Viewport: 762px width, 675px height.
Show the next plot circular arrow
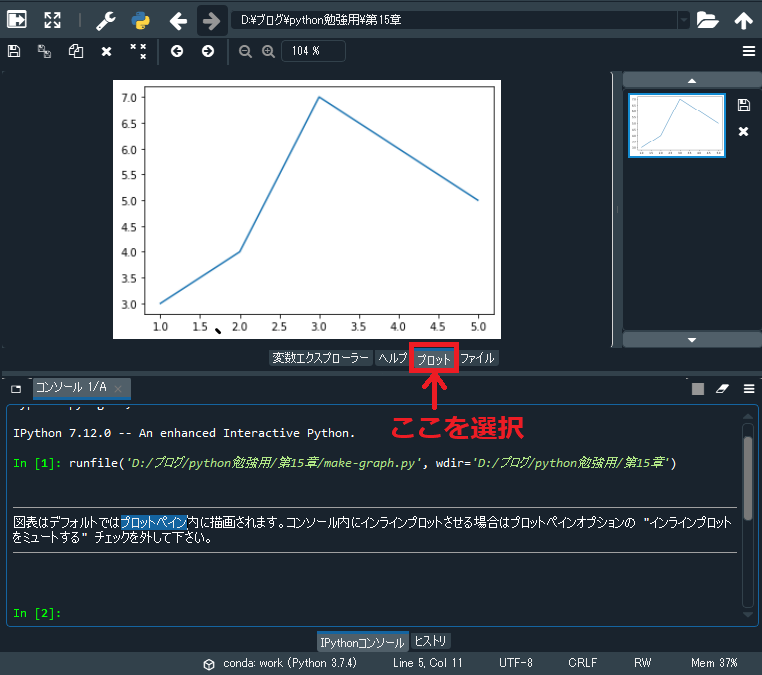pyautogui.click(x=208, y=51)
